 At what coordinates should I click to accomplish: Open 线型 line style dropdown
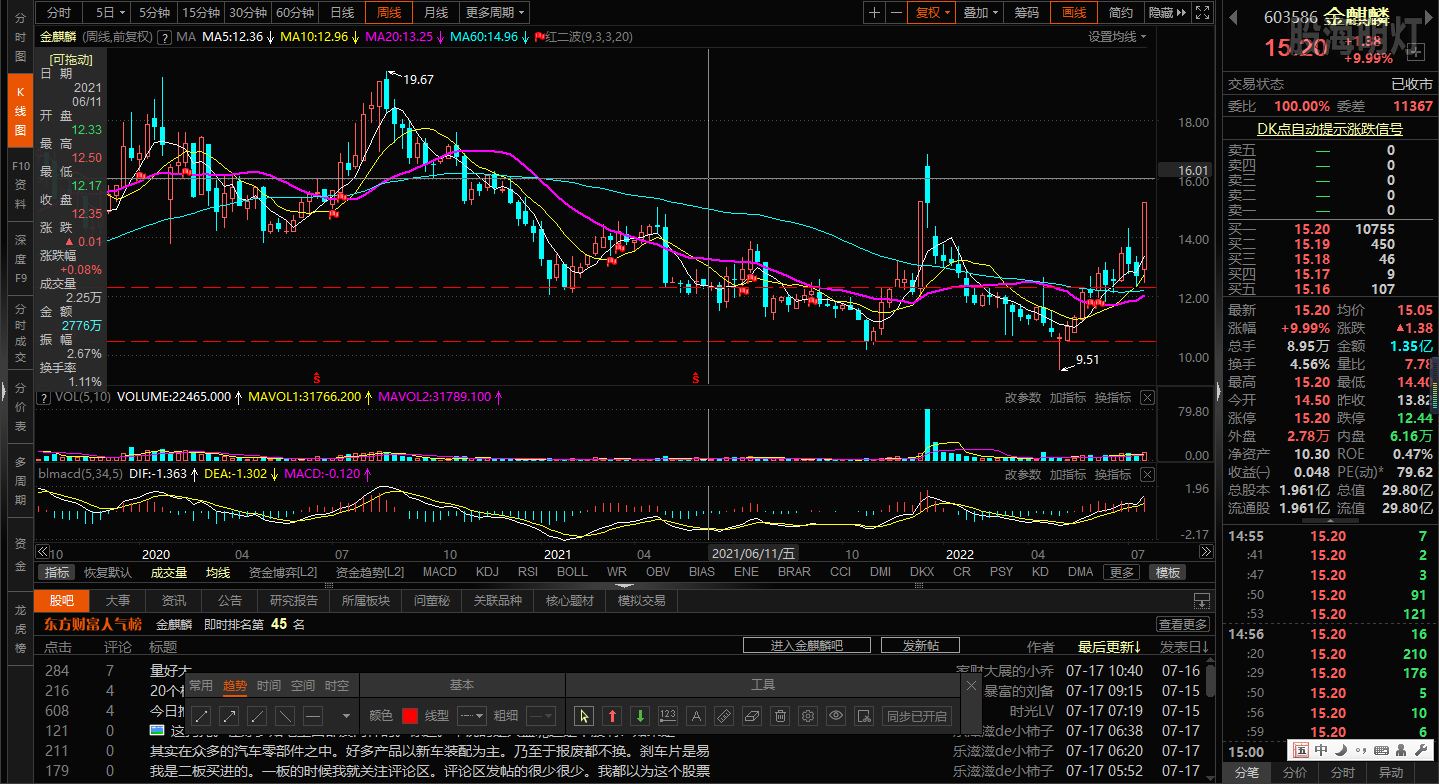tap(471, 716)
